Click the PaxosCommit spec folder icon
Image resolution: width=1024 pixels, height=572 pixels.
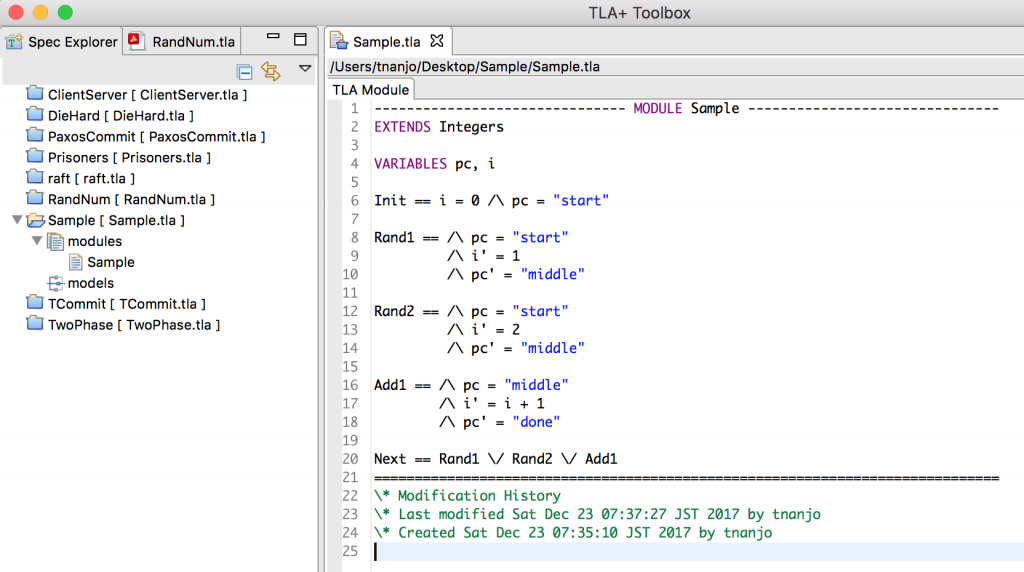point(35,135)
